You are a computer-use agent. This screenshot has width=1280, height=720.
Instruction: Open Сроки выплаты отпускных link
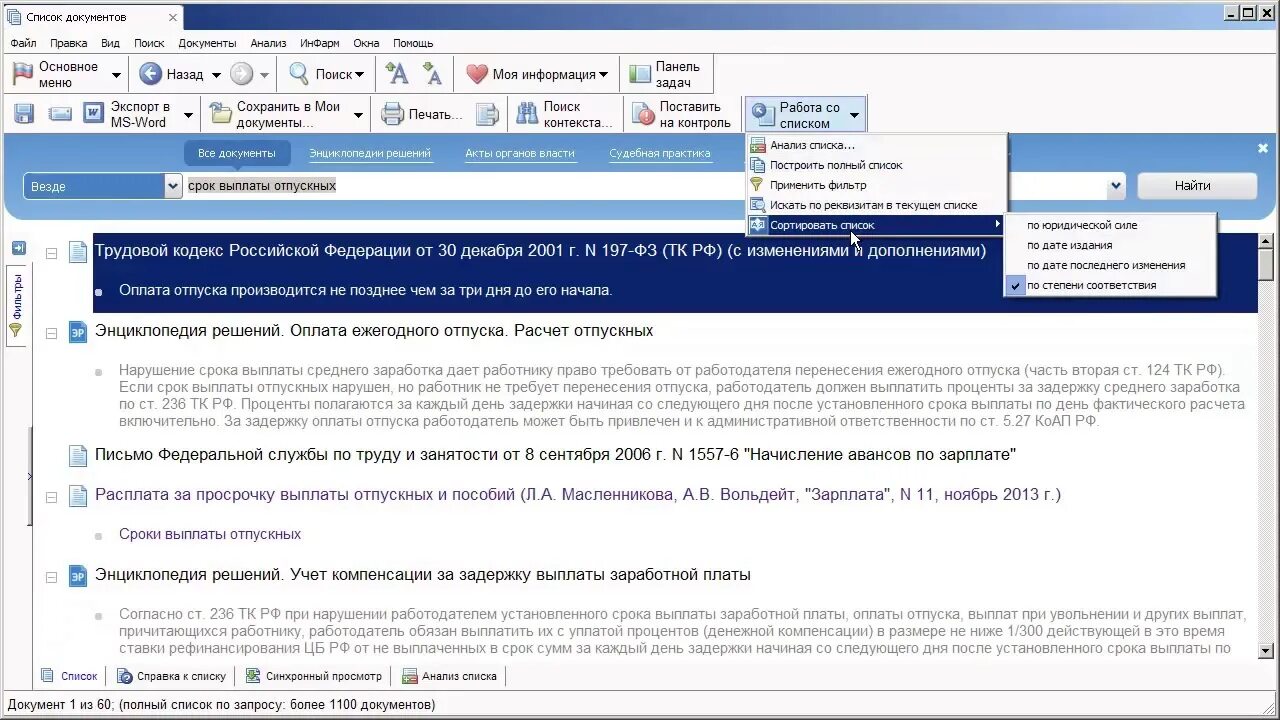point(210,534)
